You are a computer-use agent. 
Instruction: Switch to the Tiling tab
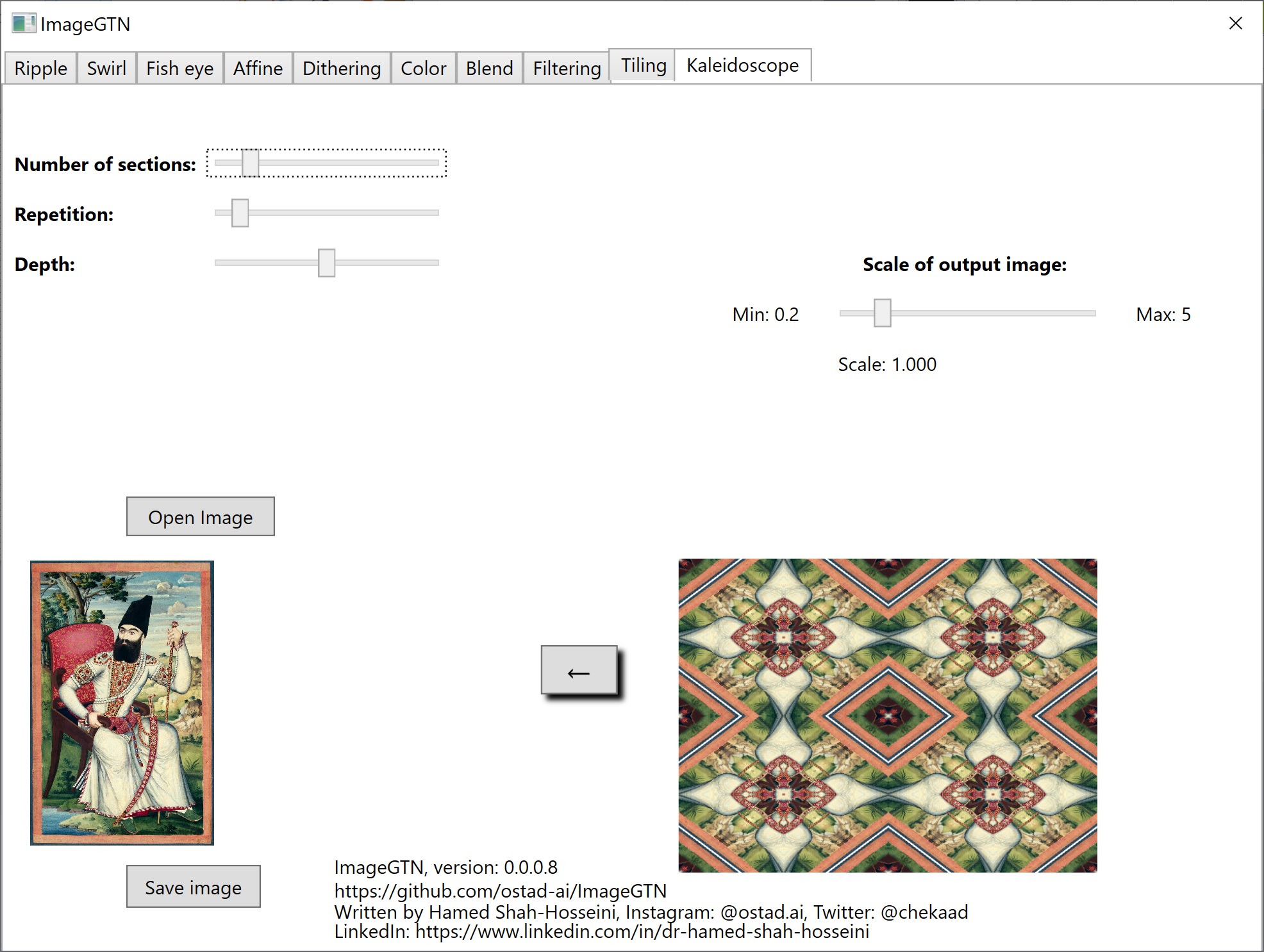pyautogui.click(x=643, y=65)
